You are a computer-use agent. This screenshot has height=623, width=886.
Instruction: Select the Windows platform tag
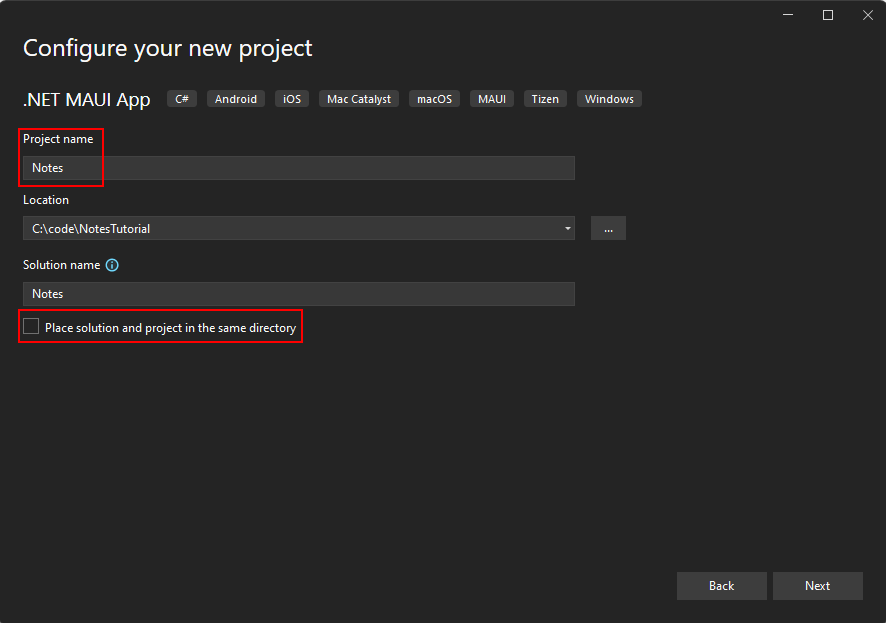pos(608,98)
